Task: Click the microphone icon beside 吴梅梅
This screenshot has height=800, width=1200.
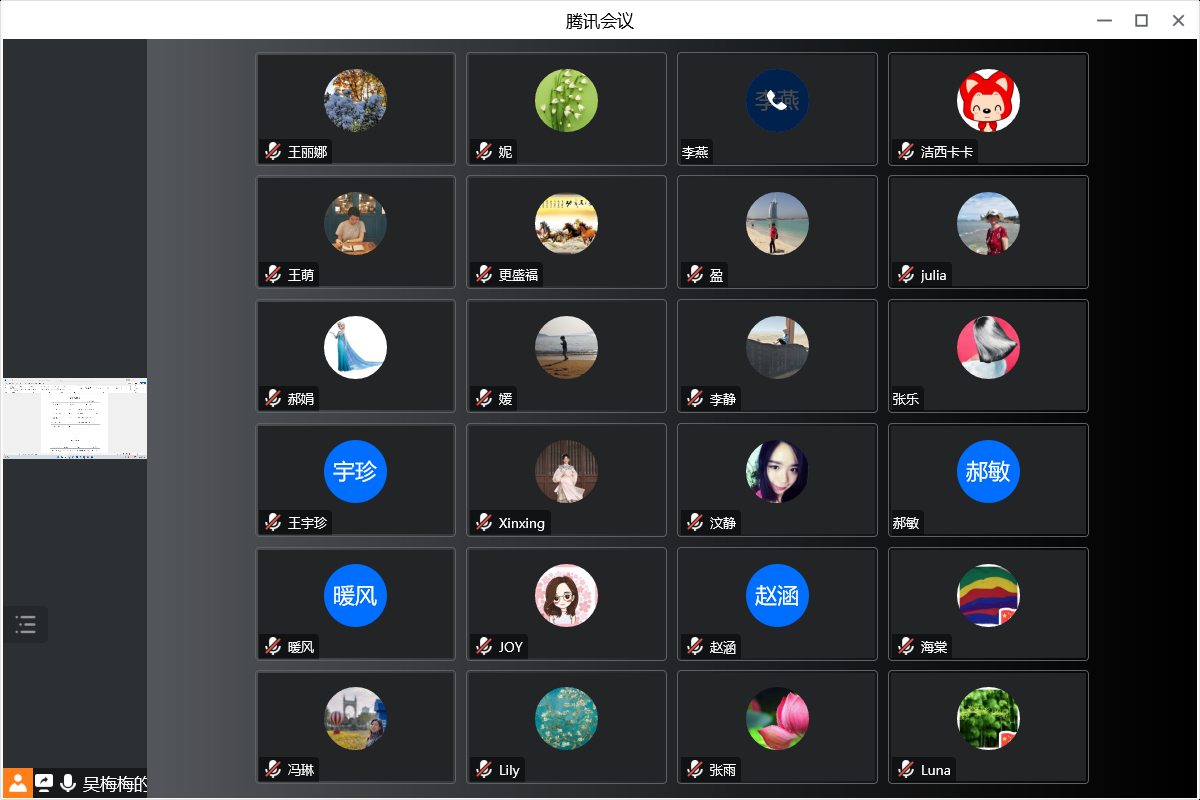Action: click(x=68, y=783)
